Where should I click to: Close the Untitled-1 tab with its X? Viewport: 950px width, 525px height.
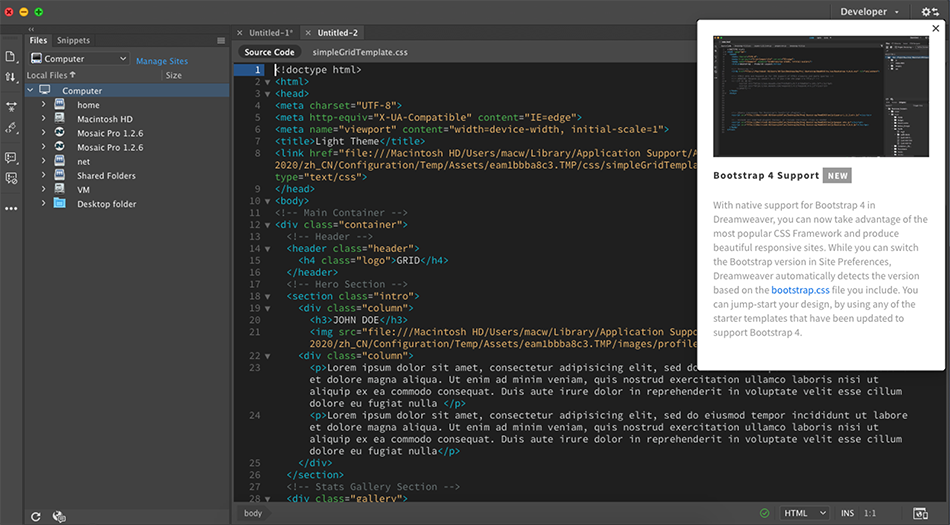pos(240,33)
